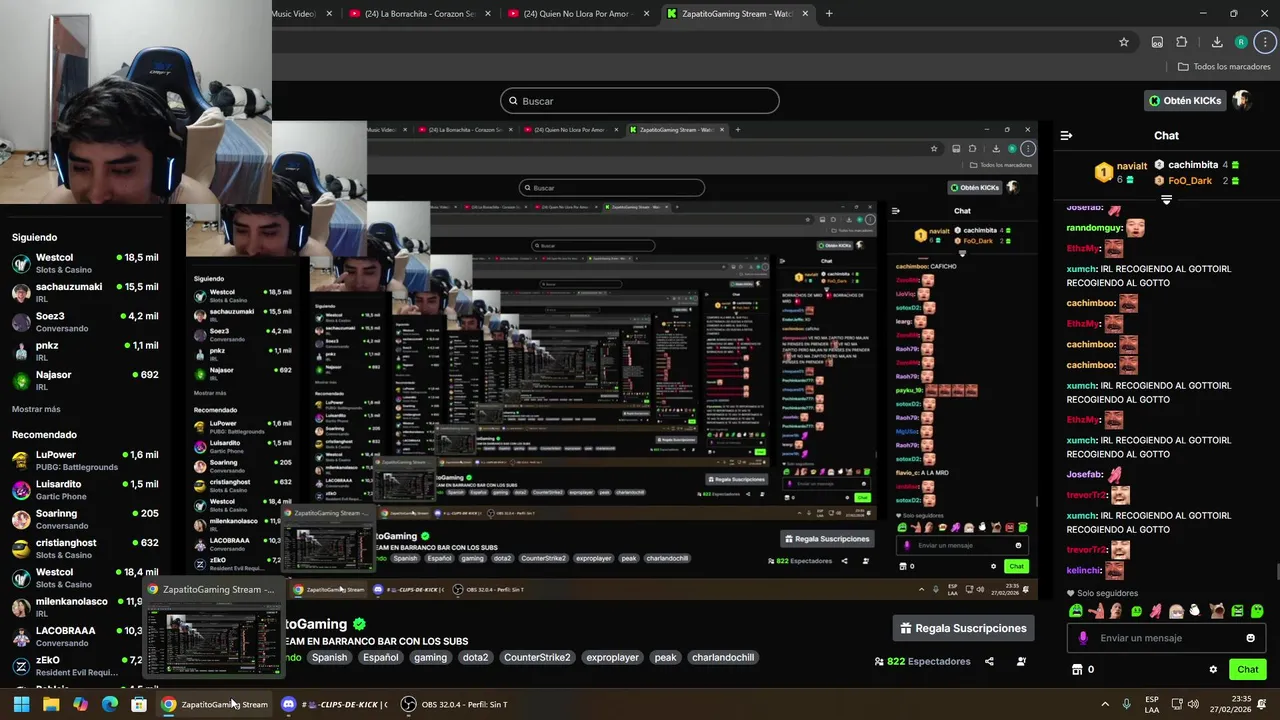
Task: Open a new Chrome tab with plus
Action: (x=829, y=14)
